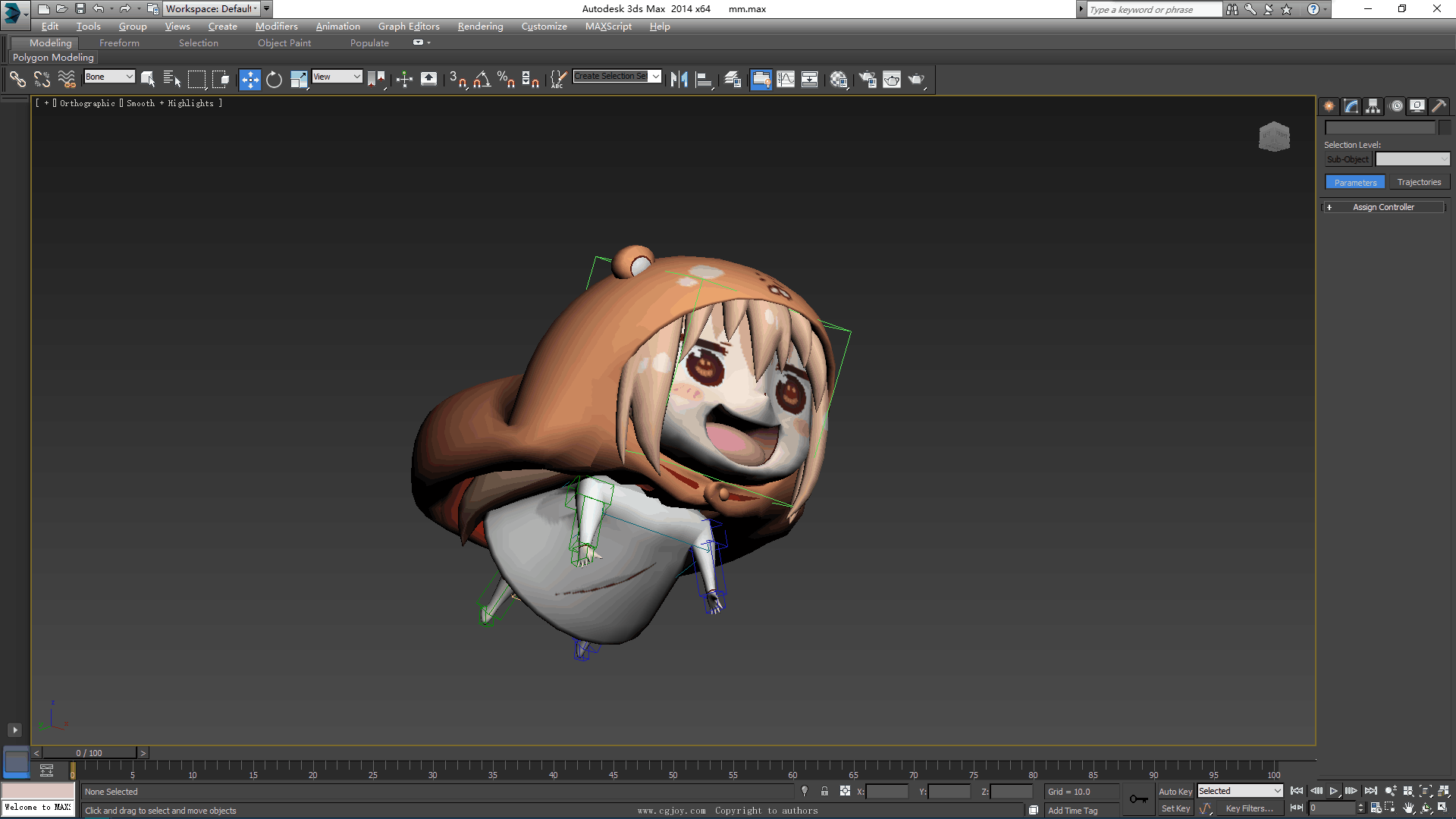This screenshot has width=1456, height=819.
Task: Open the Bone selection filter dropdown
Action: click(109, 77)
